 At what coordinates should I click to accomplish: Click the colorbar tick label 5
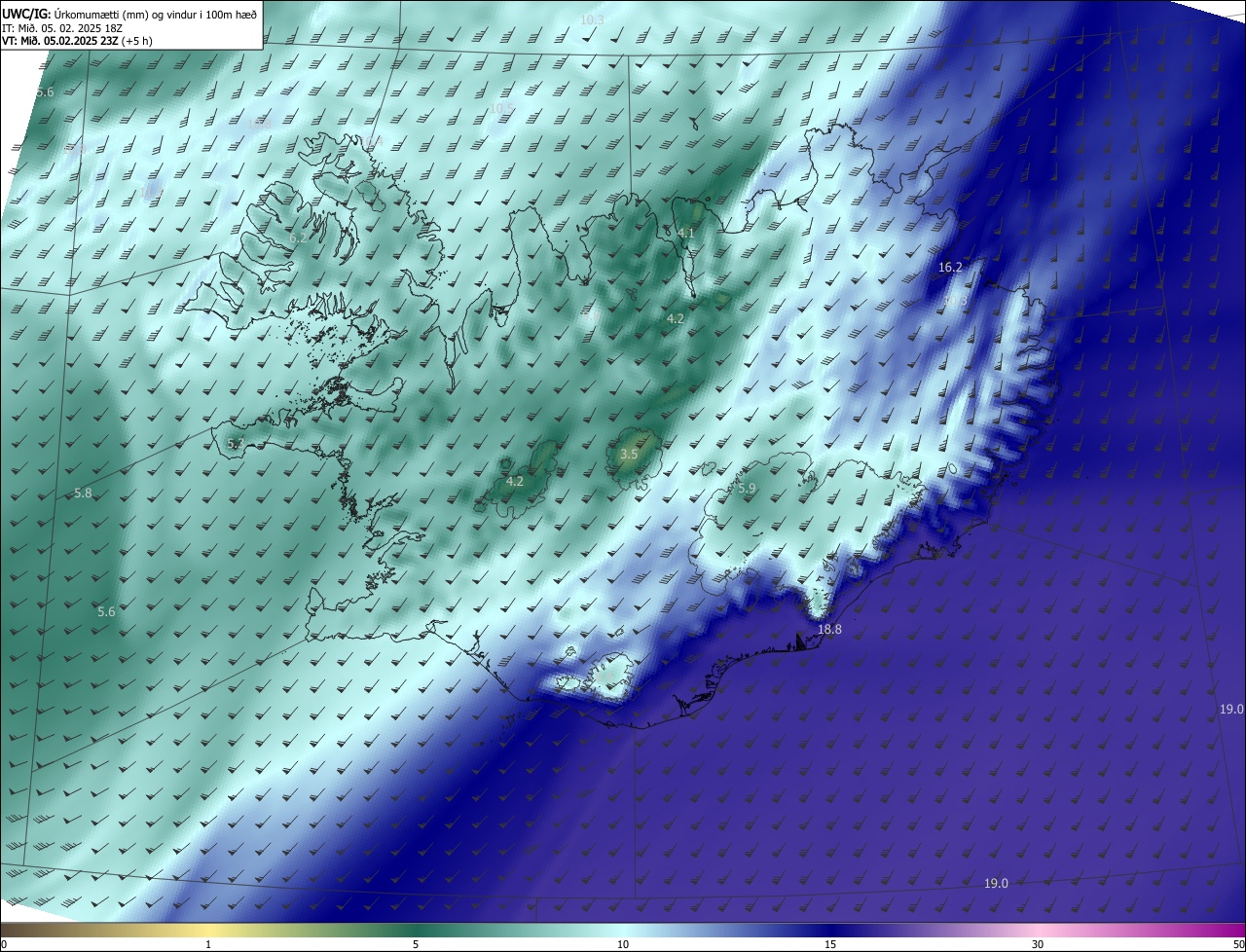click(x=416, y=944)
